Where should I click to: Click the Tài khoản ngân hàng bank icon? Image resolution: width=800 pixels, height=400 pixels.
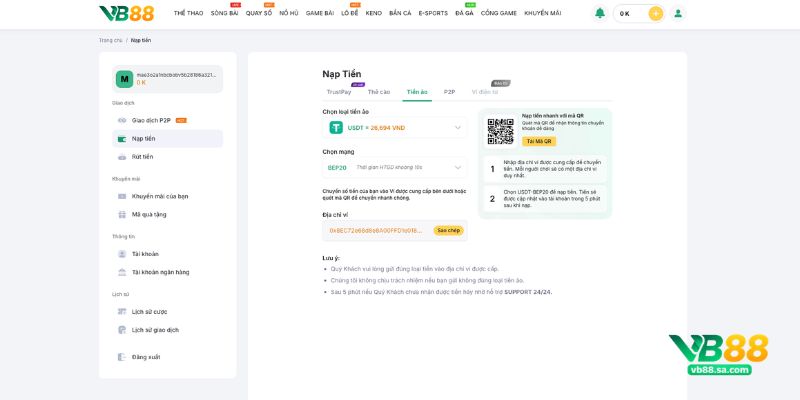click(x=122, y=272)
